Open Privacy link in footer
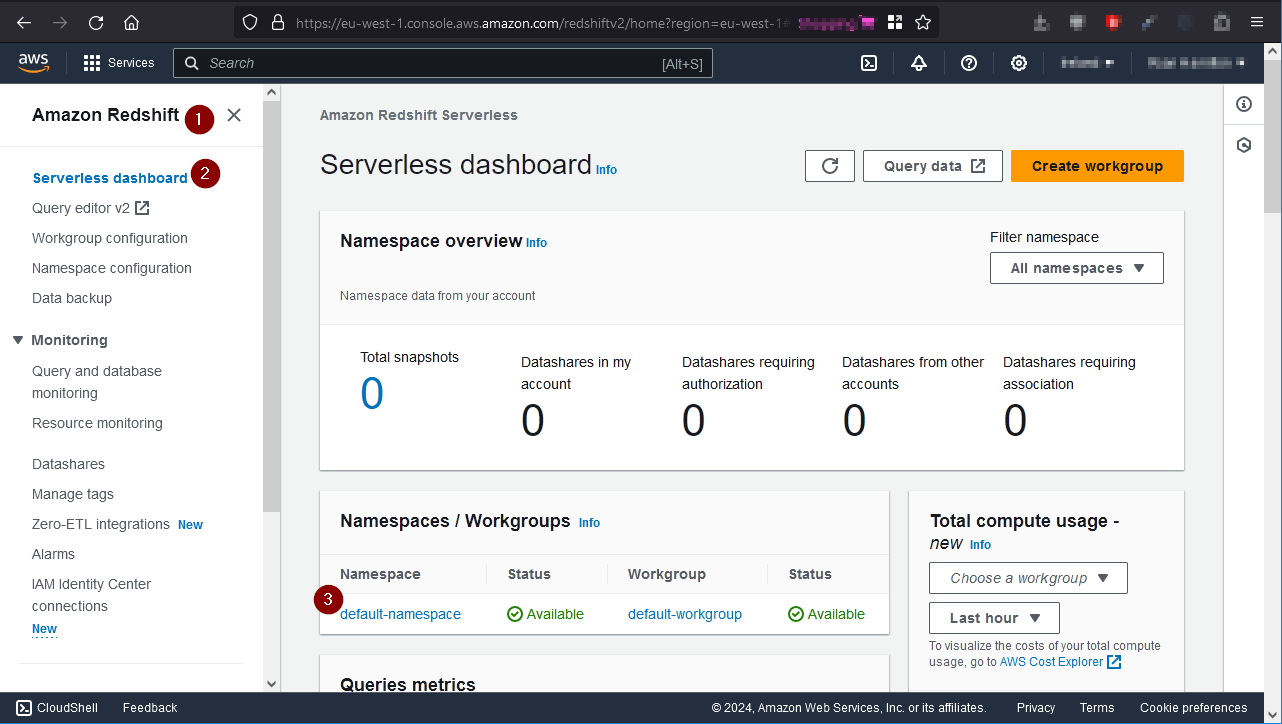The width and height of the screenshot is (1282, 724). coord(1036,708)
